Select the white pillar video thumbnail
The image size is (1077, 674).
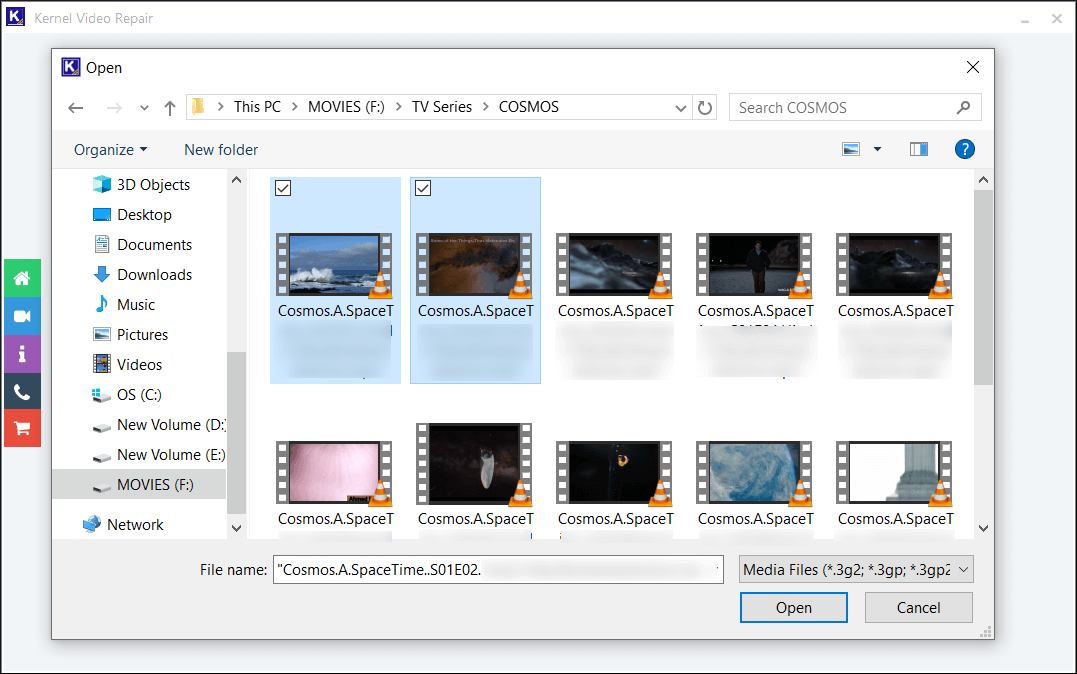click(x=895, y=473)
